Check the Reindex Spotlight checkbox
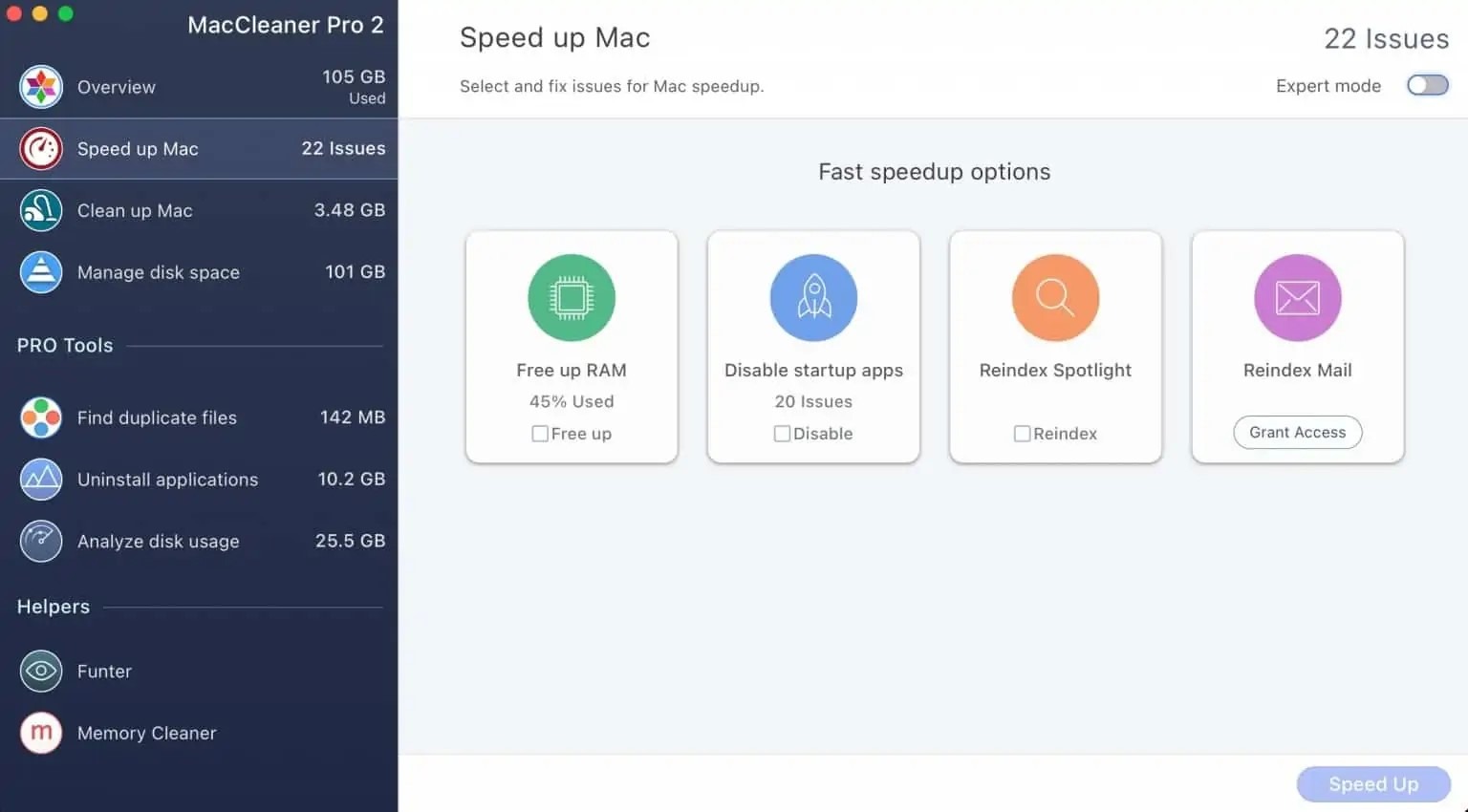 (1022, 434)
